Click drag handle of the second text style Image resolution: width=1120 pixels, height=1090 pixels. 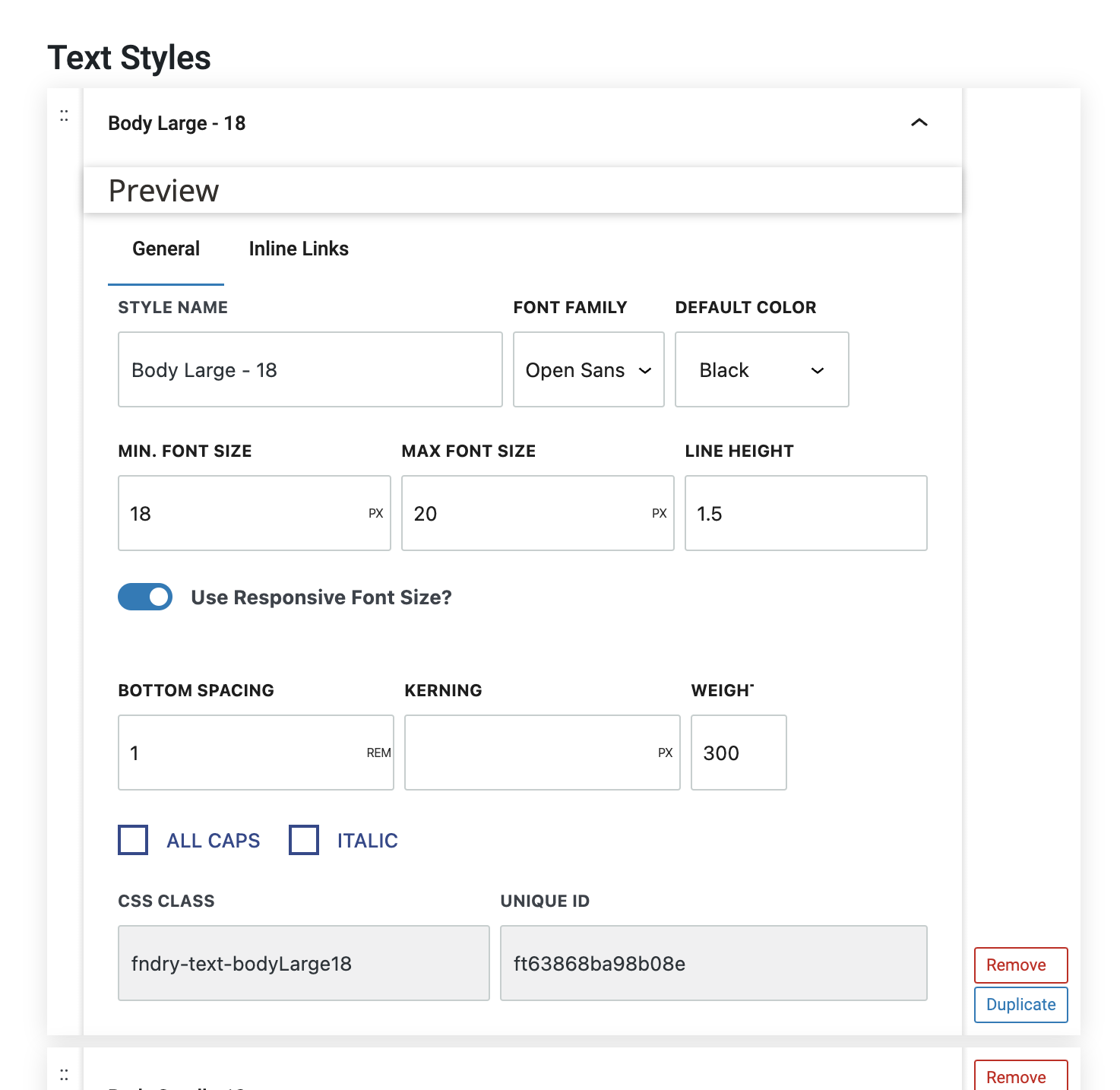[x=64, y=1074]
